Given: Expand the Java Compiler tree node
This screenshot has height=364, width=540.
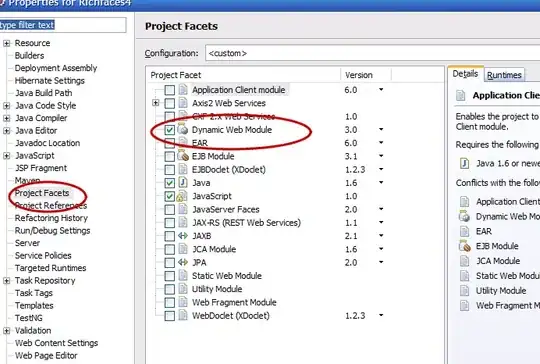Looking at the screenshot, I should coord(7,118).
